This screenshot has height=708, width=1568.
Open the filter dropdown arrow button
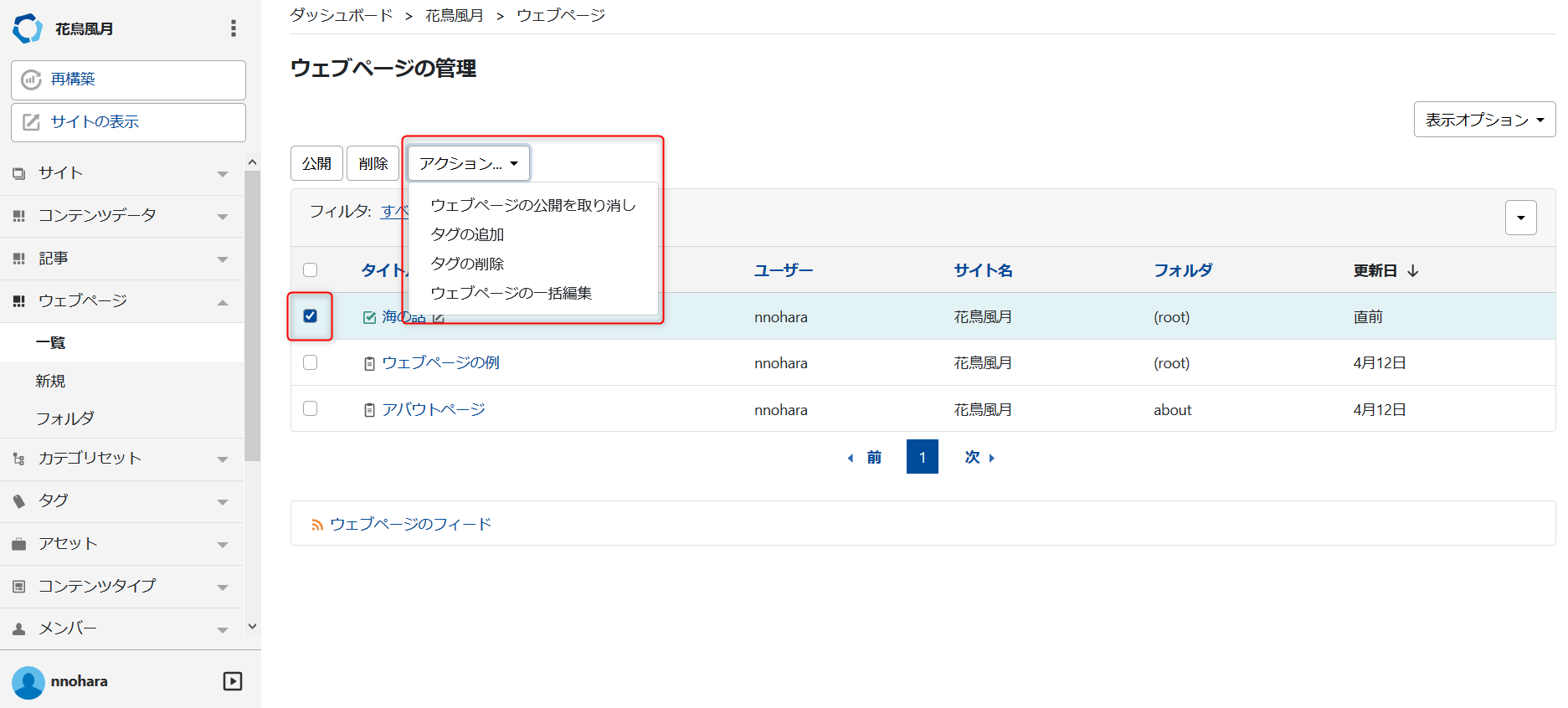1520,218
